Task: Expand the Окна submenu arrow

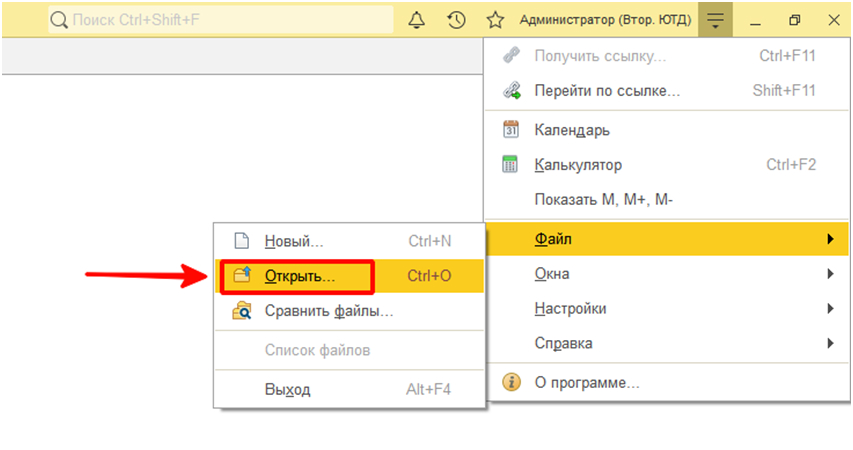Action: click(x=830, y=274)
